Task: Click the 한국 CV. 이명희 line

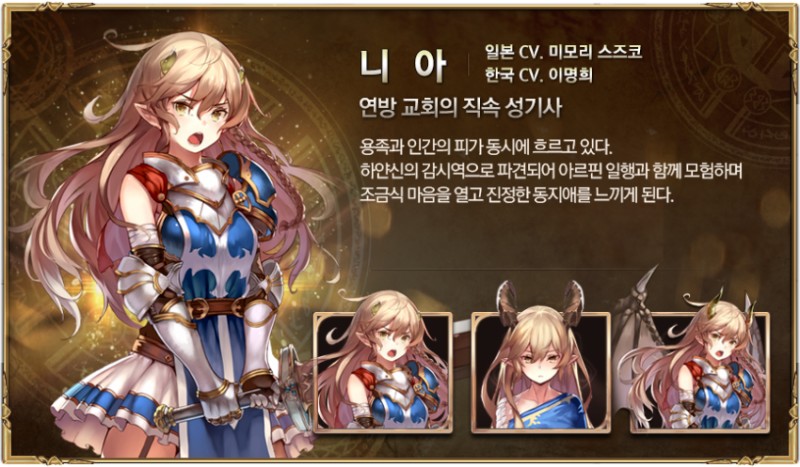Action: click(x=539, y=75)
